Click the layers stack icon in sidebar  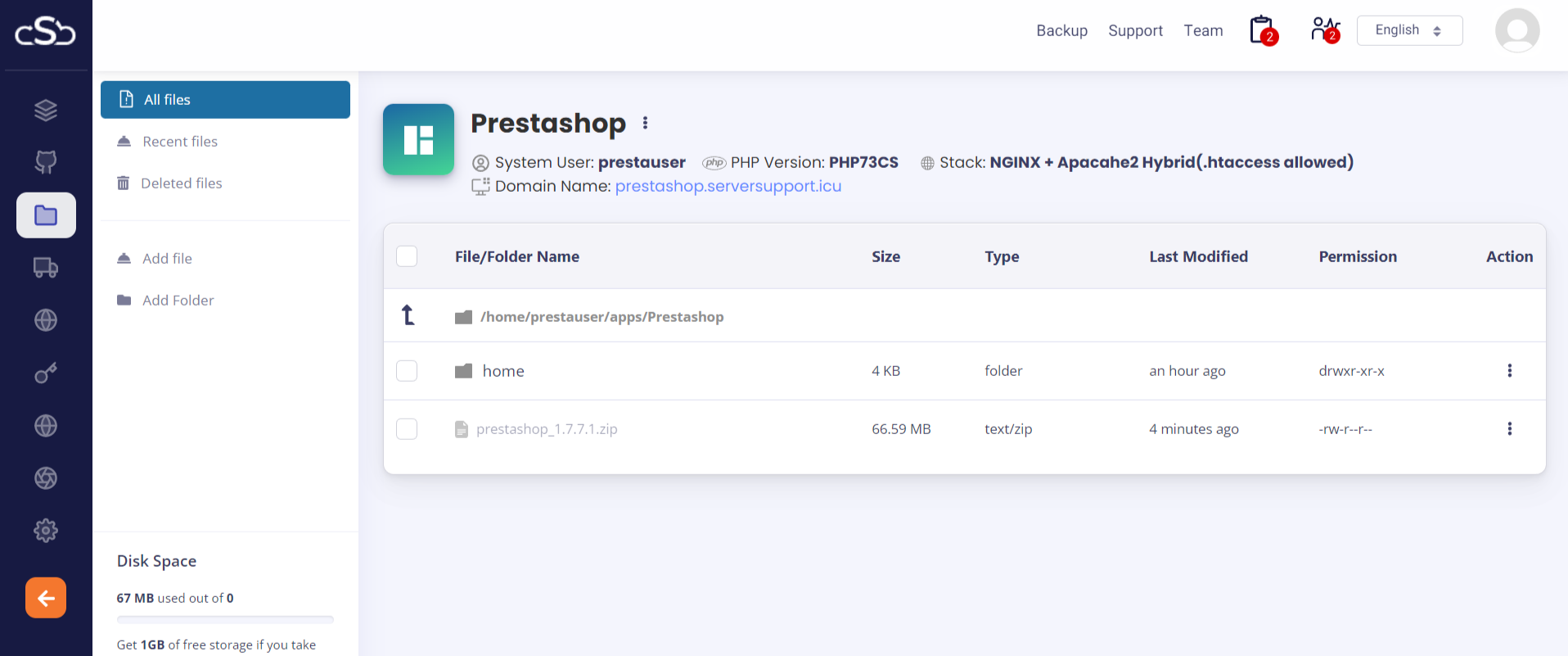pos(46,110)
